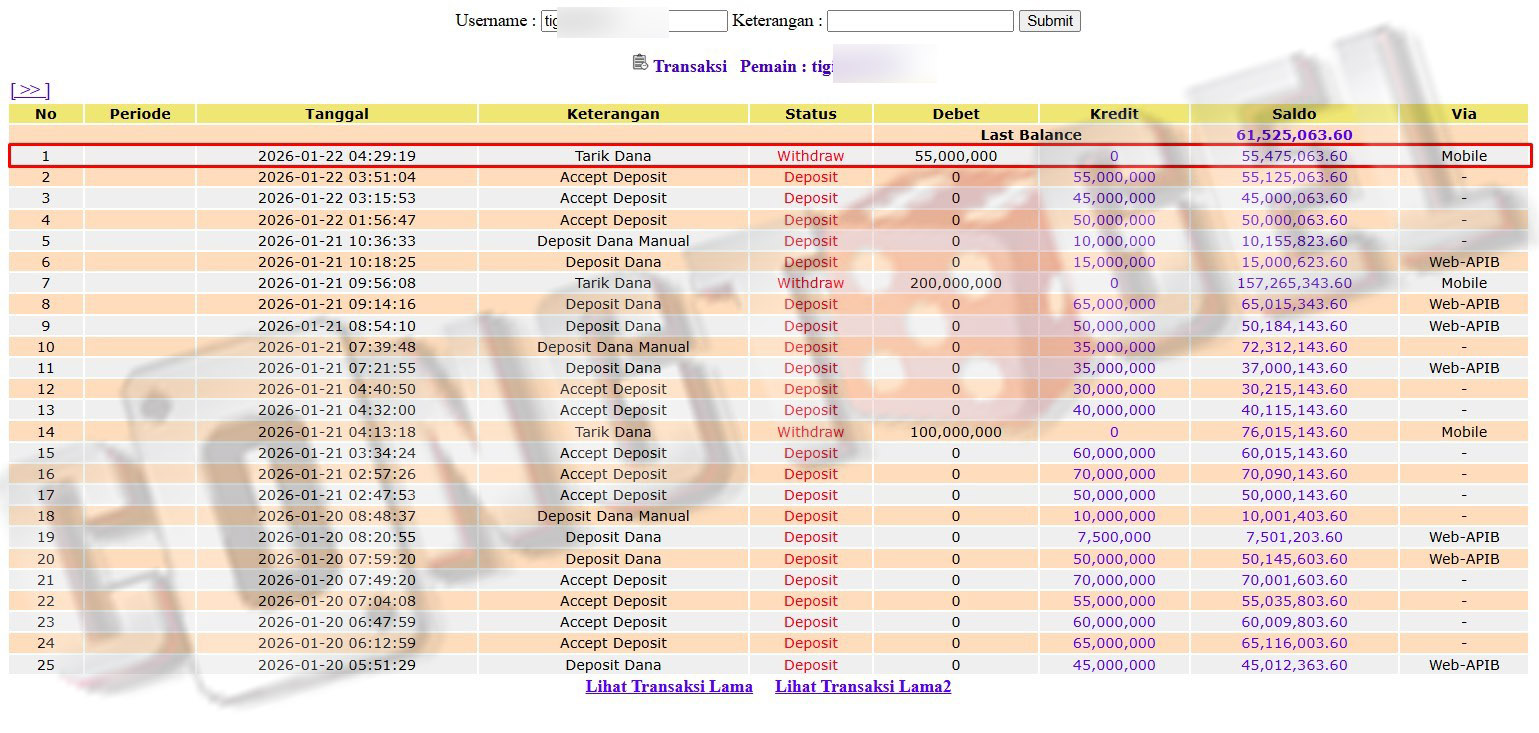Click the clipboard icon beside Transaksi
1539x733 pixels.
[640, 63]
